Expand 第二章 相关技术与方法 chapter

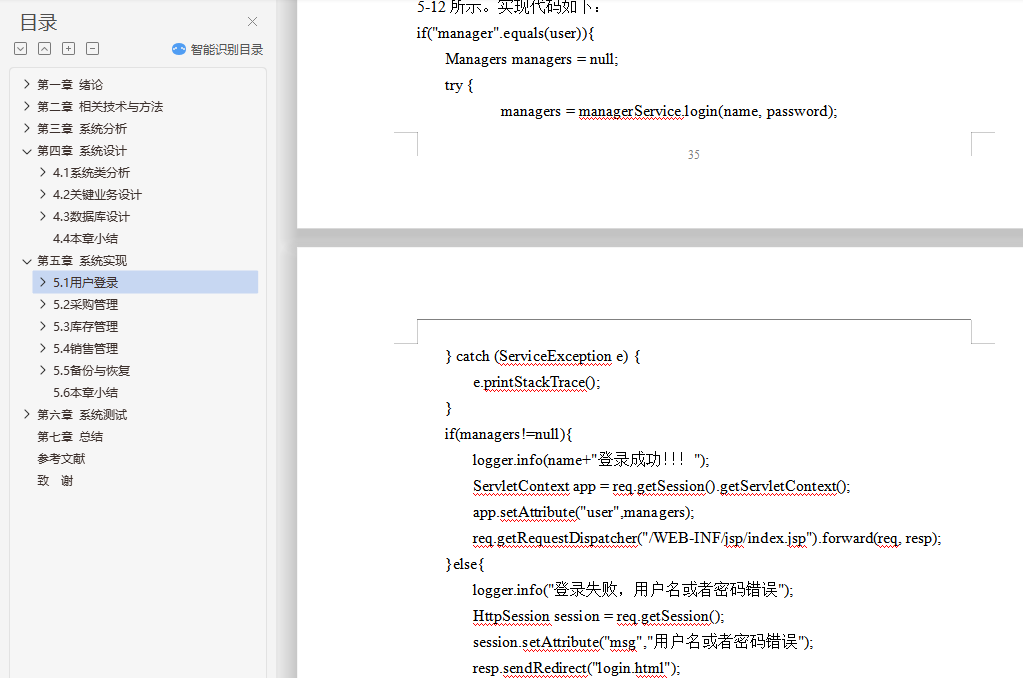pyautogui.click(x=27, y=106)
